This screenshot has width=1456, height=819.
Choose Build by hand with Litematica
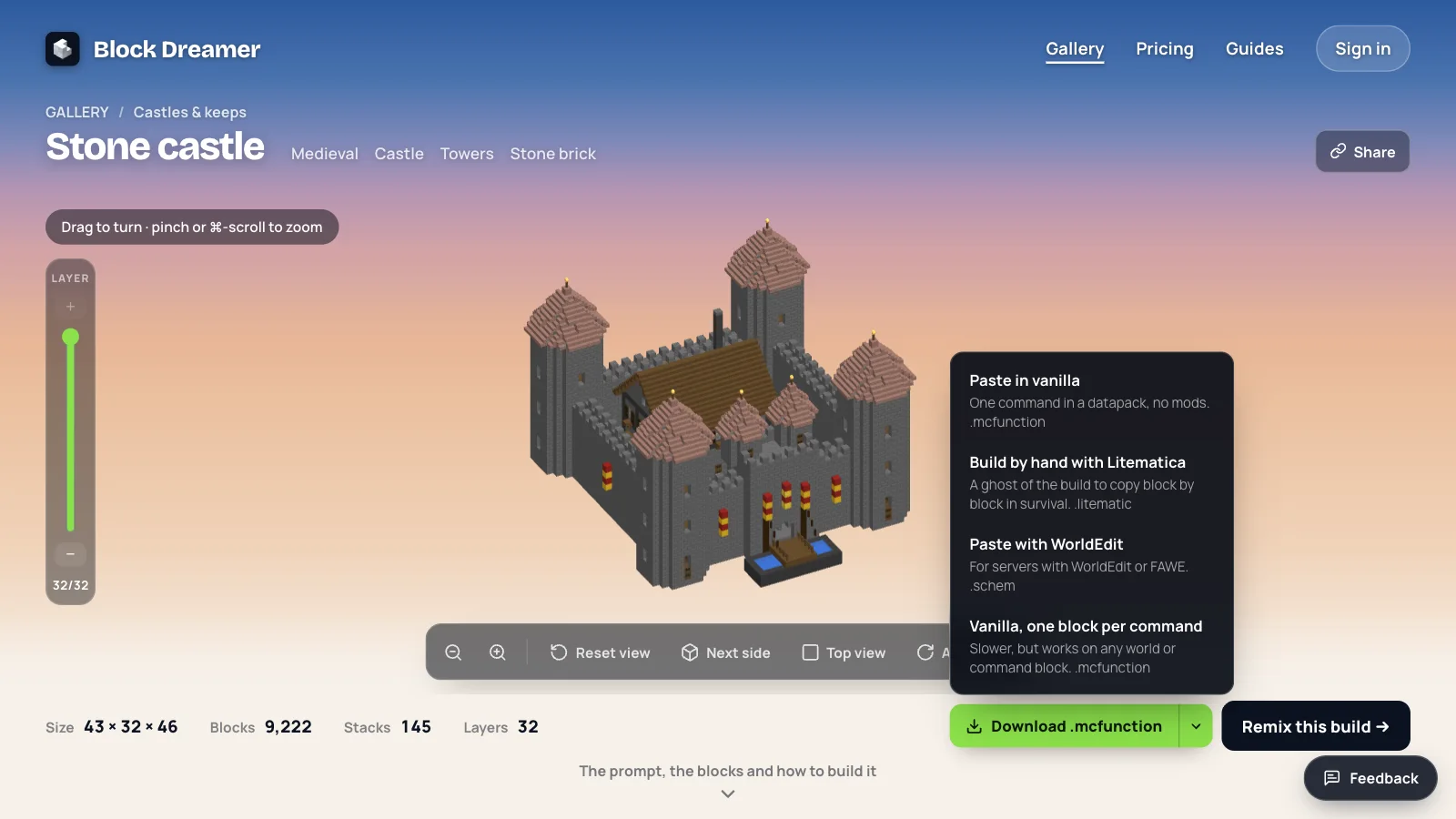click(1091, 482)
